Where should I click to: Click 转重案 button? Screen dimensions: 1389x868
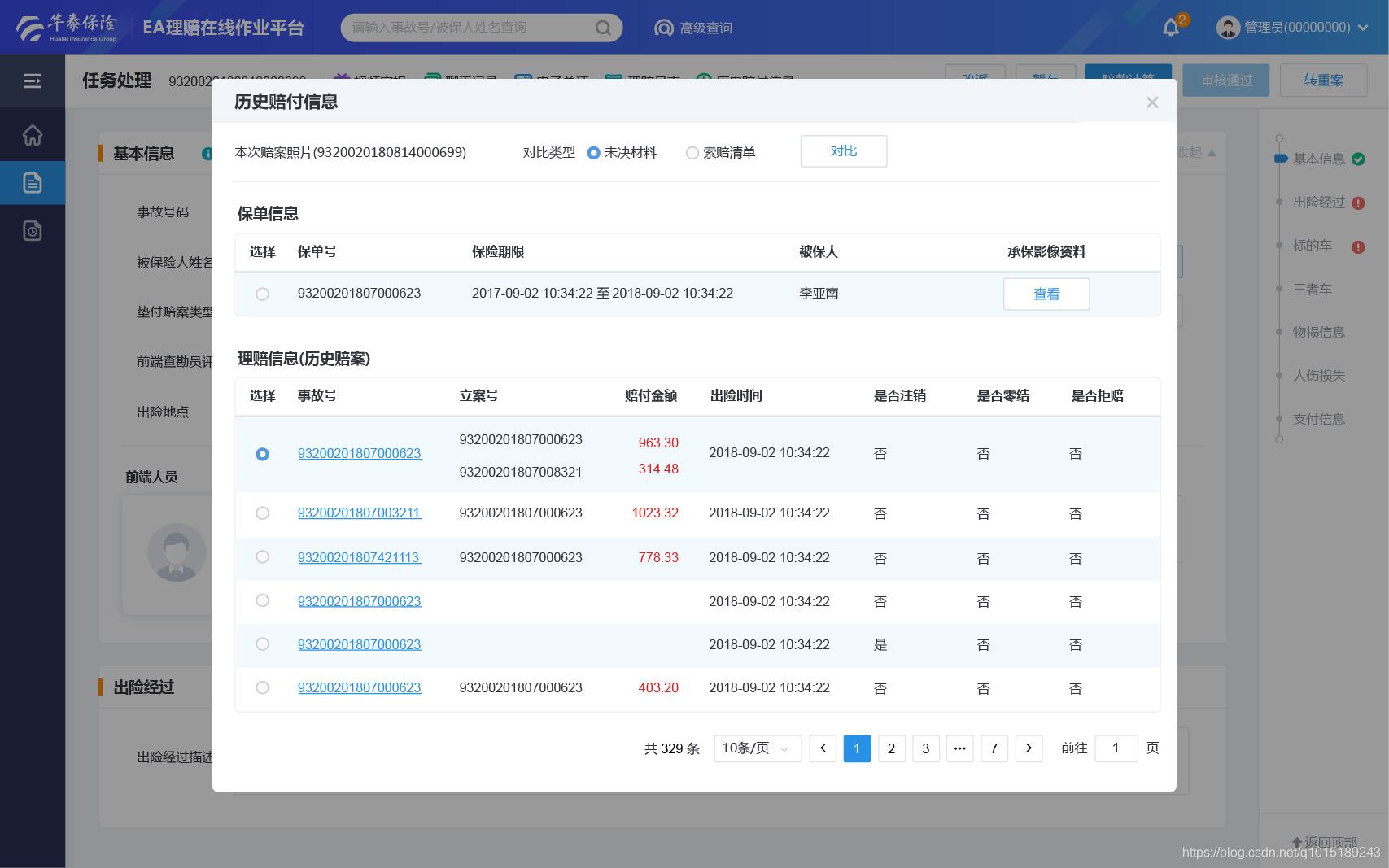pyautogui.click(x=1324, y=81)
